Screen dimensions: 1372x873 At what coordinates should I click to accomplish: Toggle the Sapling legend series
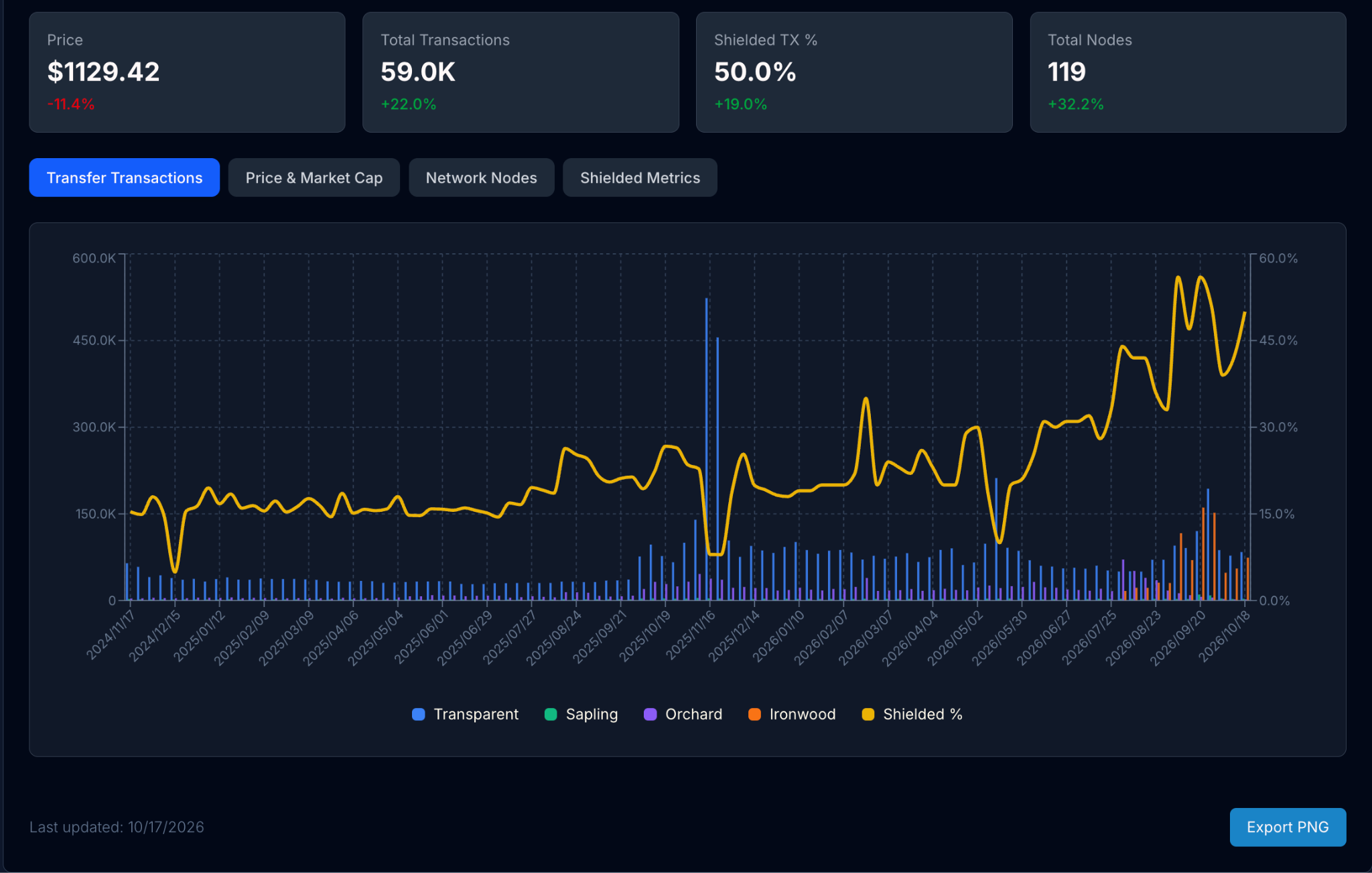coord(581,714)
